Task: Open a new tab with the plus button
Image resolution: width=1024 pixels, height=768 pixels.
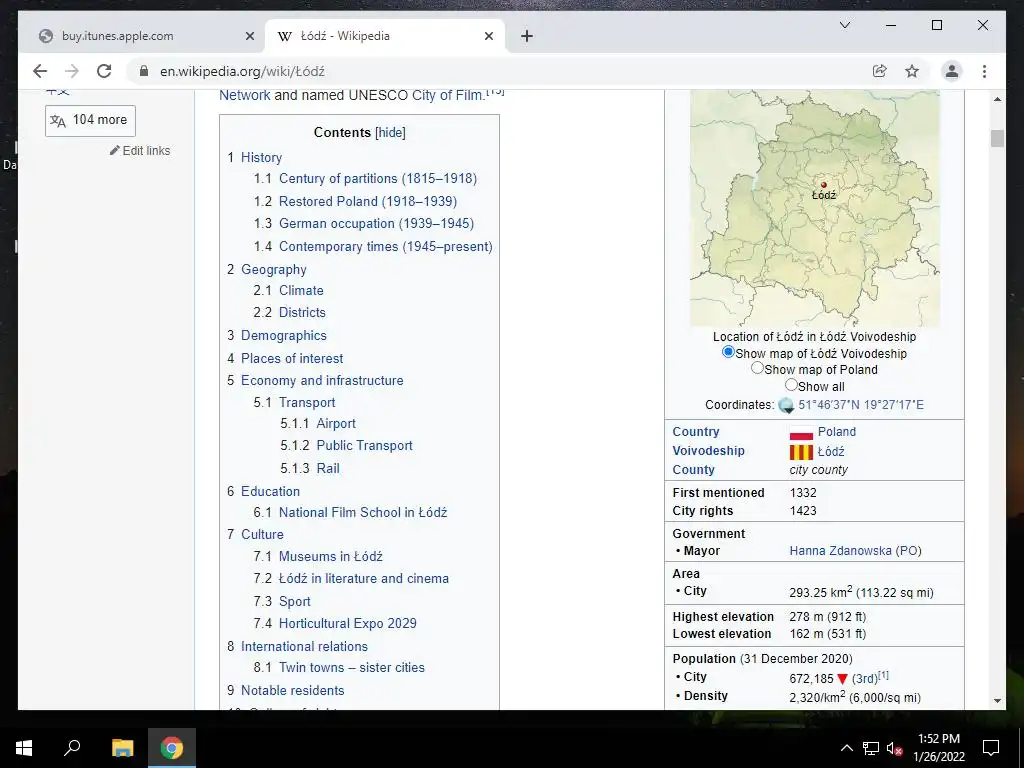Action: click(527, 36)
